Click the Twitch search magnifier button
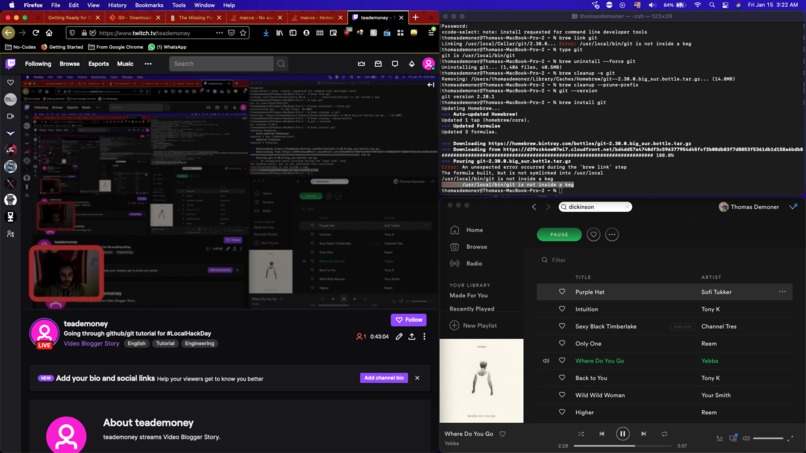The image size is (806, 453). tap(281, 64)
